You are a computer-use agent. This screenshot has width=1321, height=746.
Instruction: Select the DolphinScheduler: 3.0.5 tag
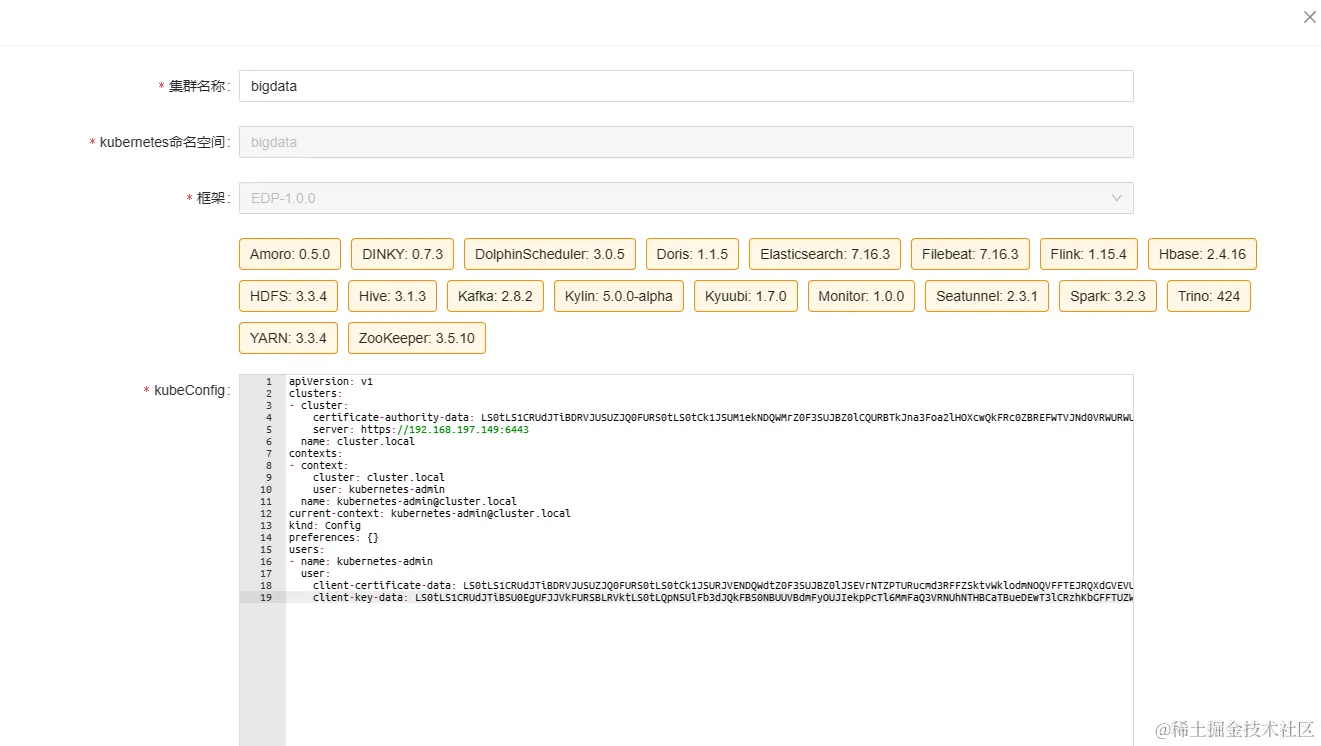[x=550, y=254]
